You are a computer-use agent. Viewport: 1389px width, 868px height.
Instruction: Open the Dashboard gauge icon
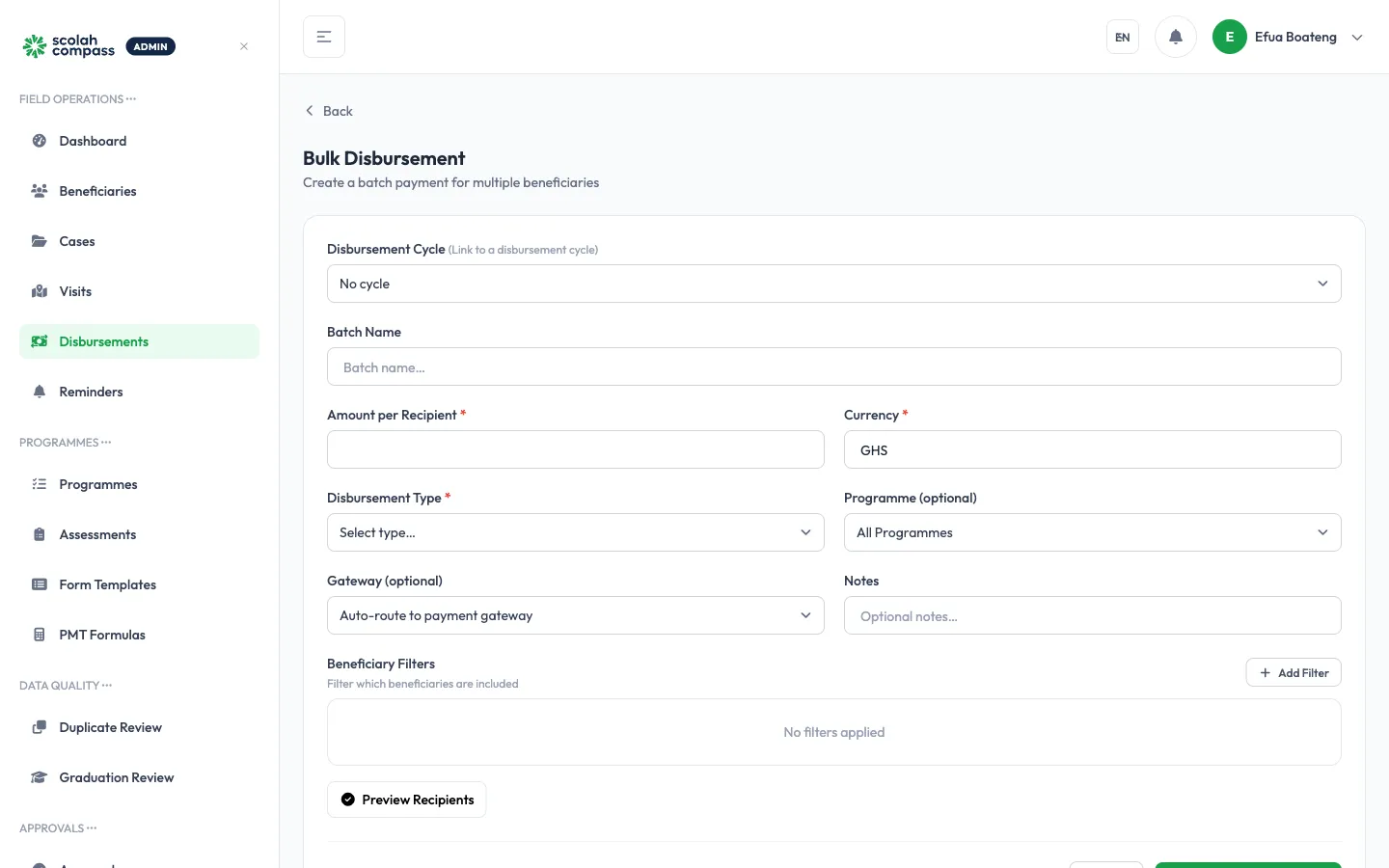(40, 141)
